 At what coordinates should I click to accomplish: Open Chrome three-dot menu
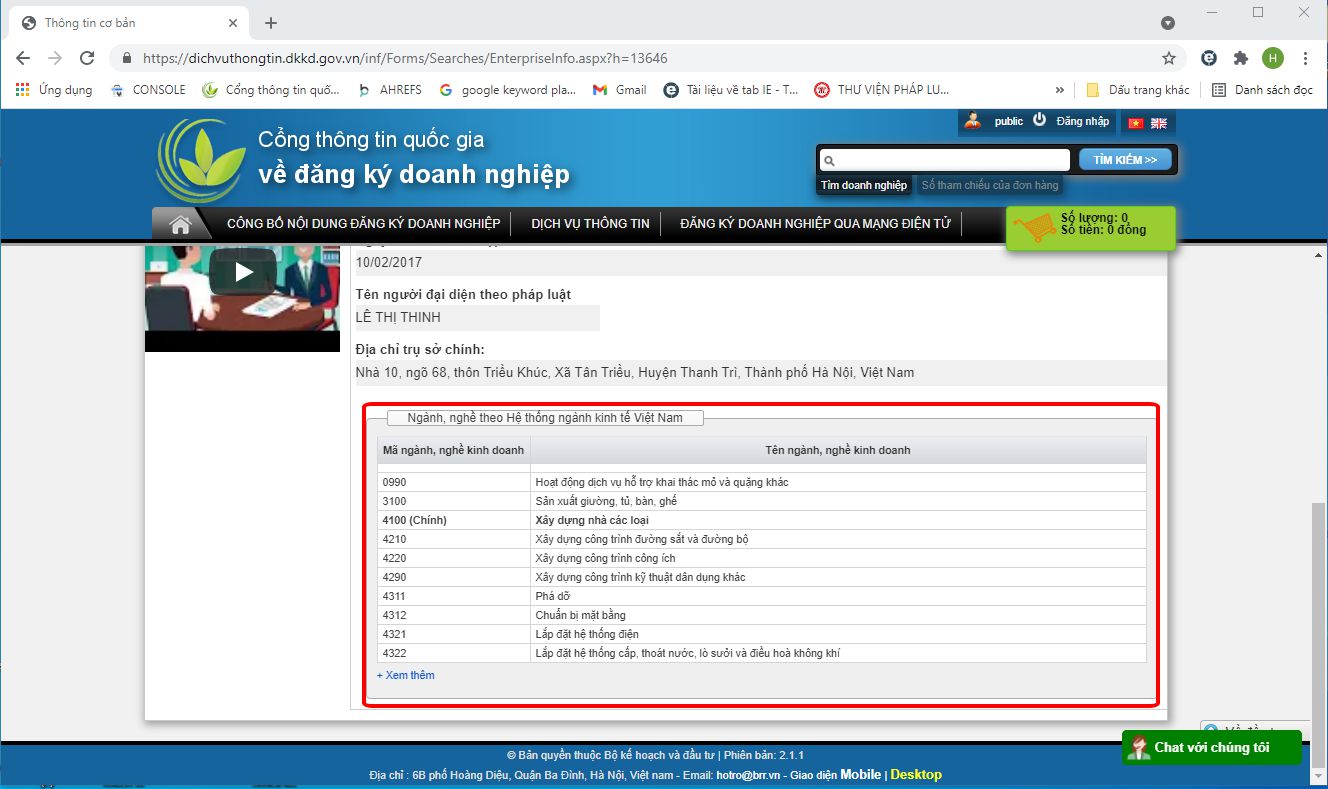coord(1306,58)
